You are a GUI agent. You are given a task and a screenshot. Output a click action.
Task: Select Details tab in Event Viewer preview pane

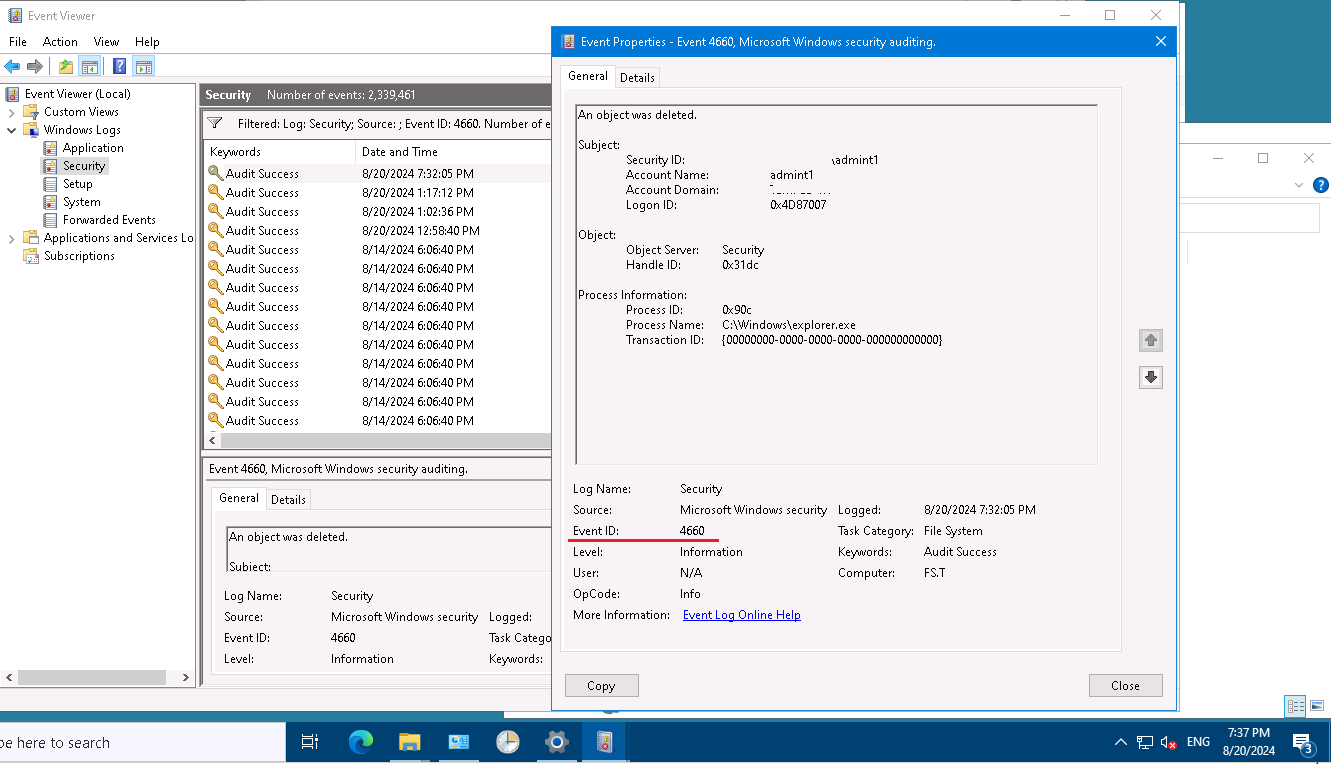[288, 499]
